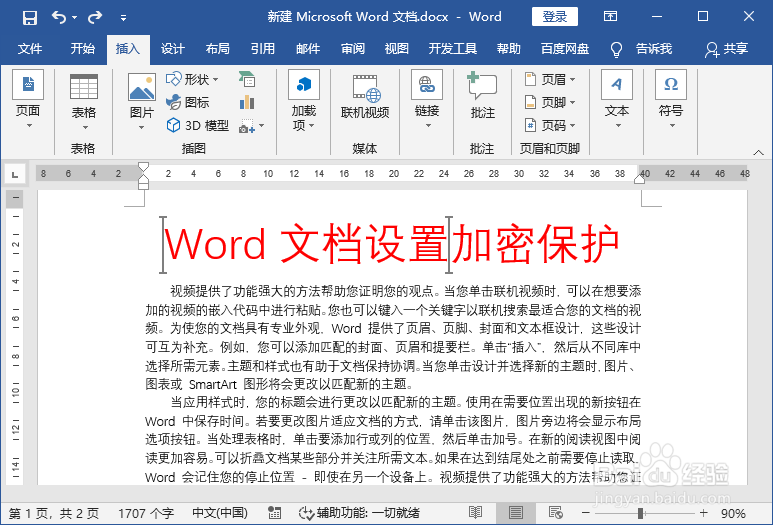773x525 pixels.
Task: Open the 链接 links dropdown
Action: (427, 100)
